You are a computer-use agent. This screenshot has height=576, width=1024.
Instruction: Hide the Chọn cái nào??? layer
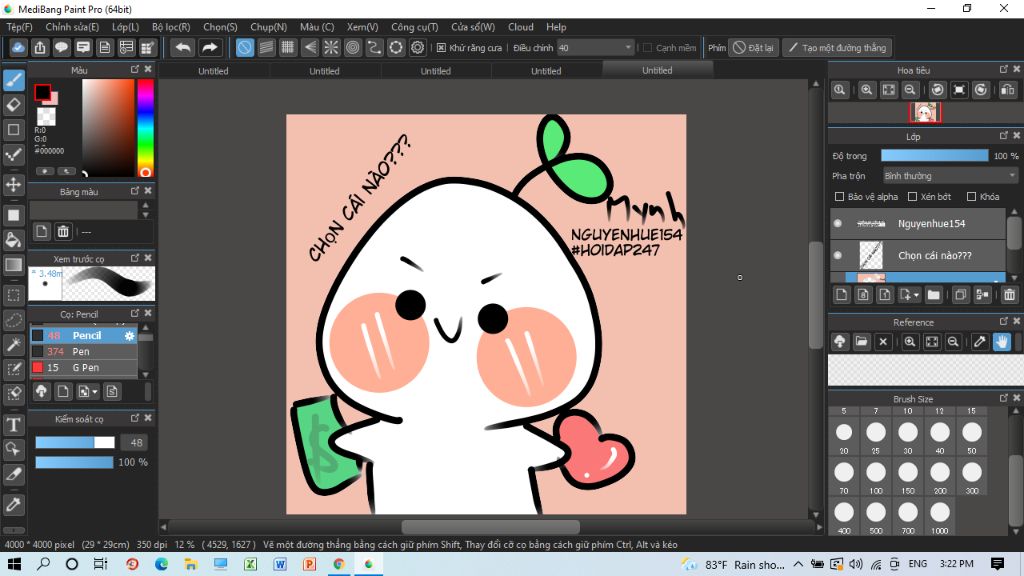(838, 255)
